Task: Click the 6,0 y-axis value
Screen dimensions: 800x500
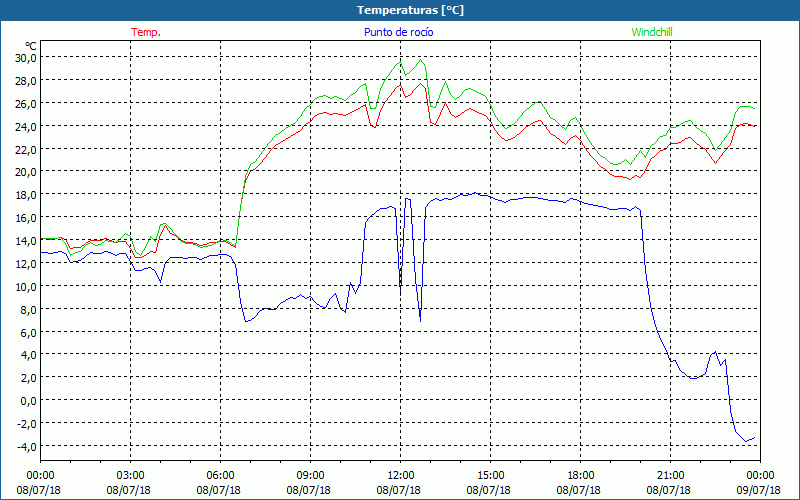Action: coord(29,333)
